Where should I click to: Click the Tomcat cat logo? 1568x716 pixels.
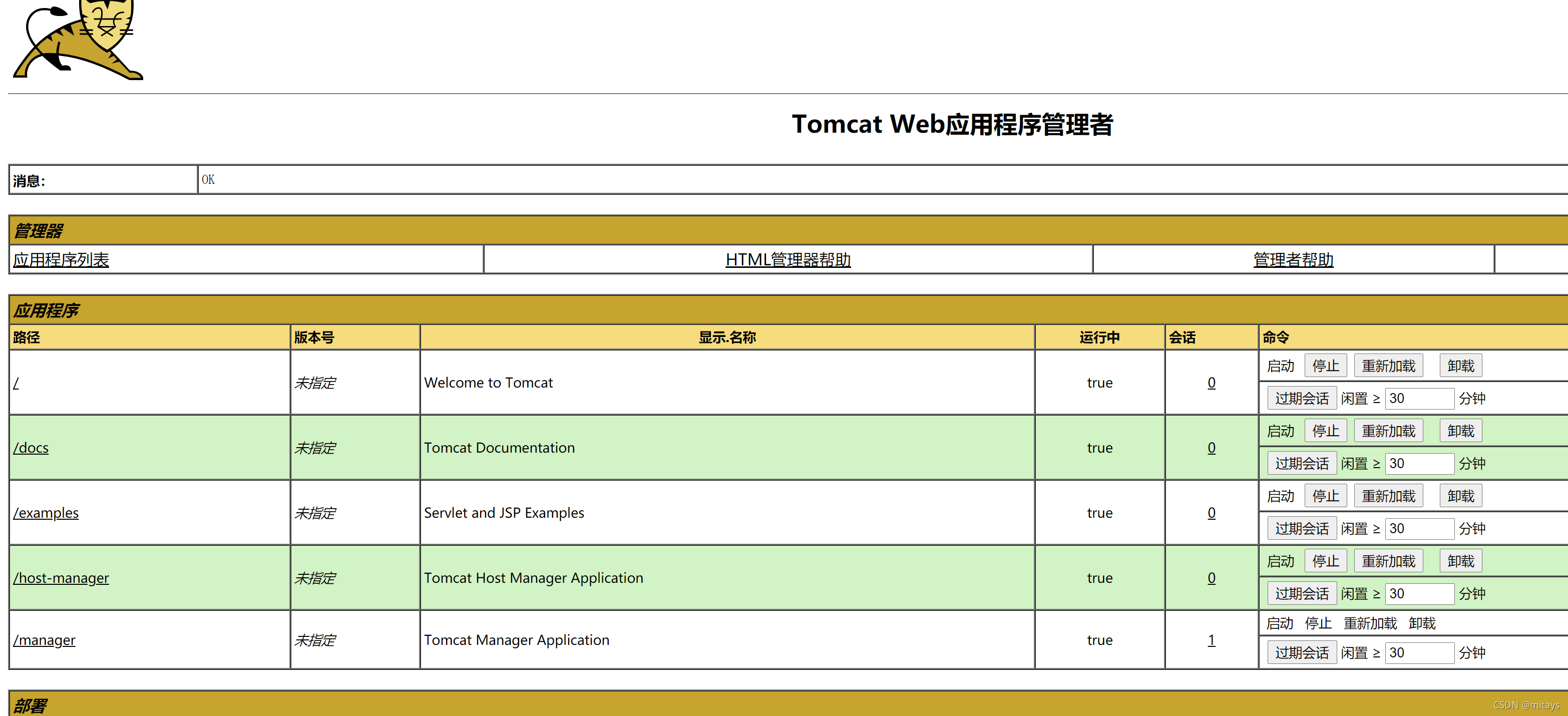(x=78, y=40)
